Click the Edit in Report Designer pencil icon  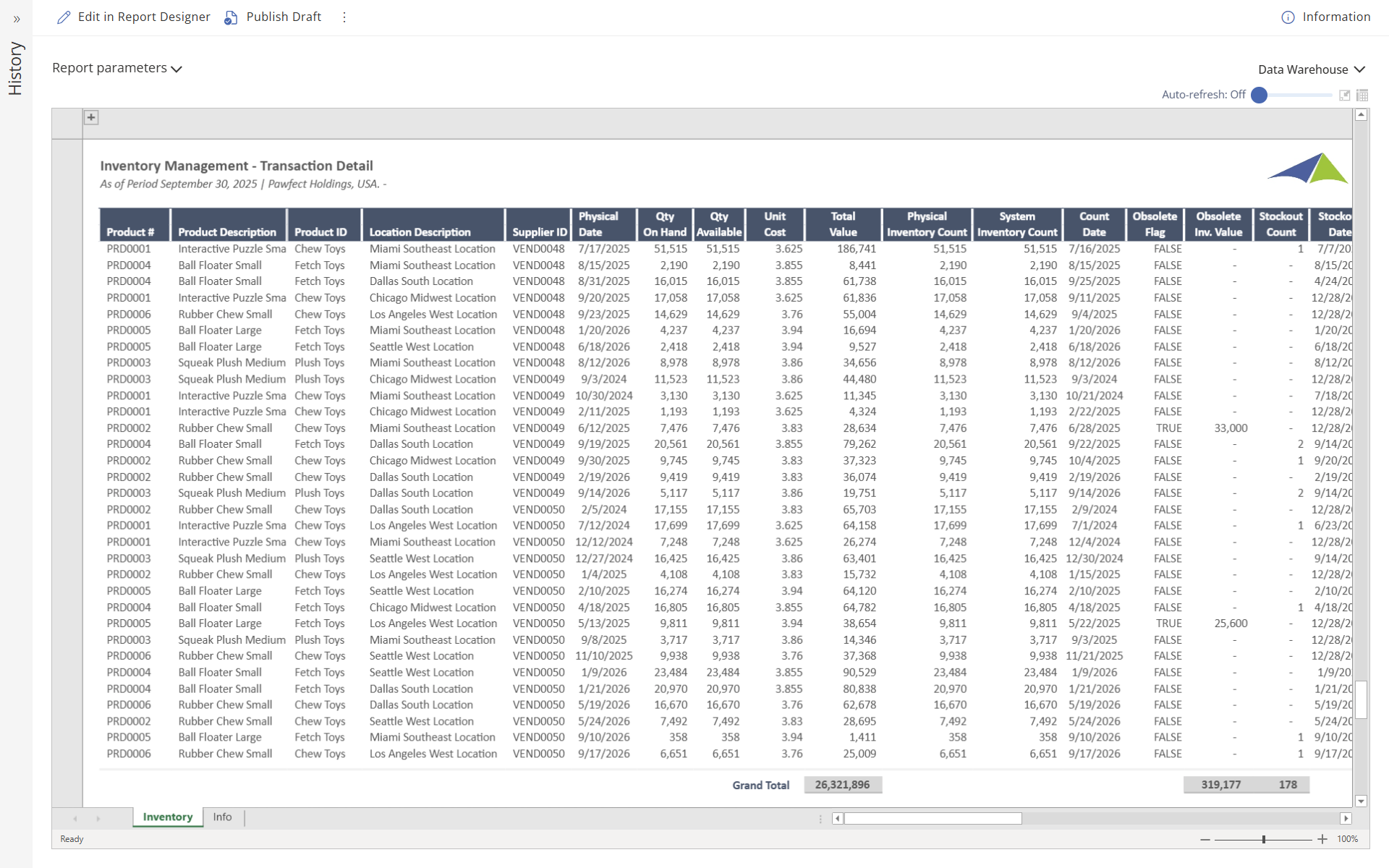pos(64,17)
